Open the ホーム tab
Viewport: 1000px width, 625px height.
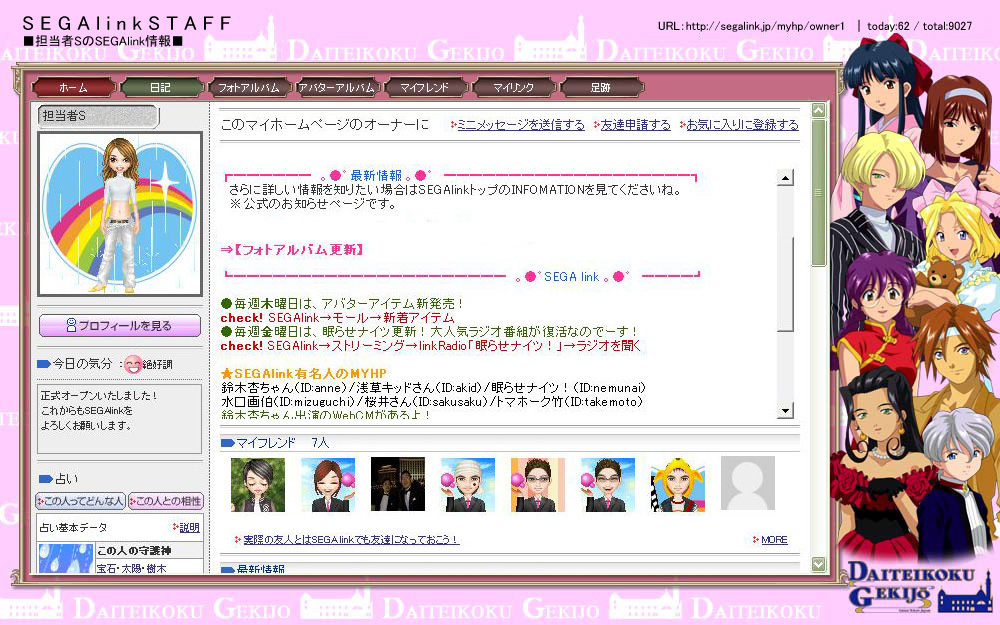pos(72,88)
